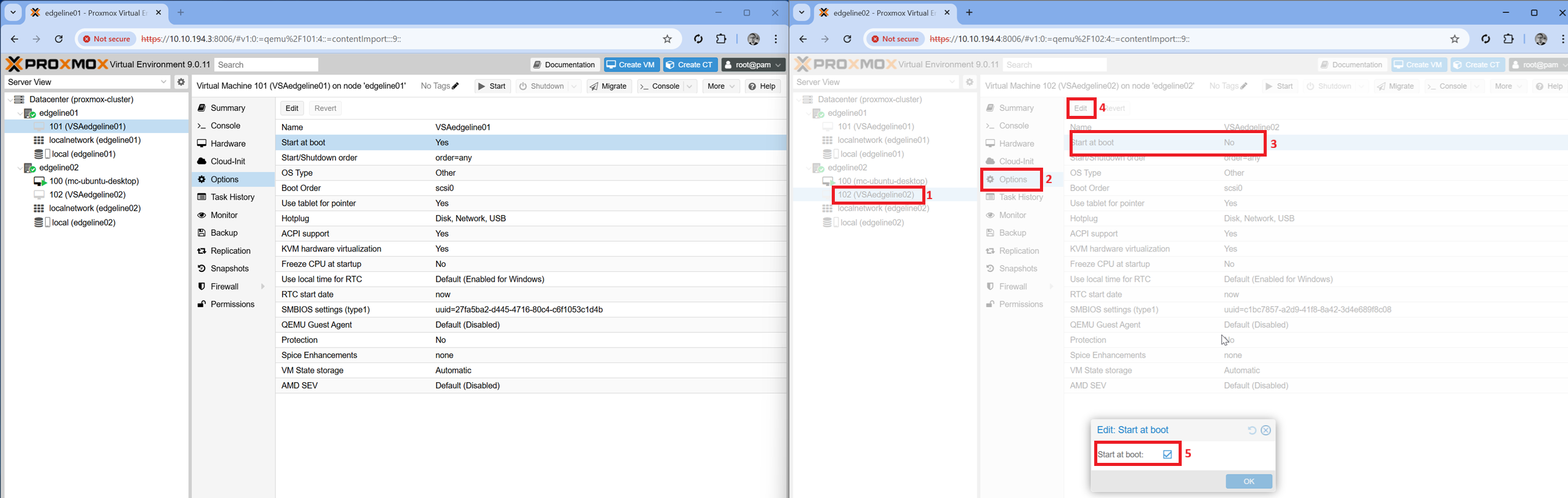Click the pencil icon next to No Tags, left window
Viewport: 1568px width, 498px height.
point(455,86)
